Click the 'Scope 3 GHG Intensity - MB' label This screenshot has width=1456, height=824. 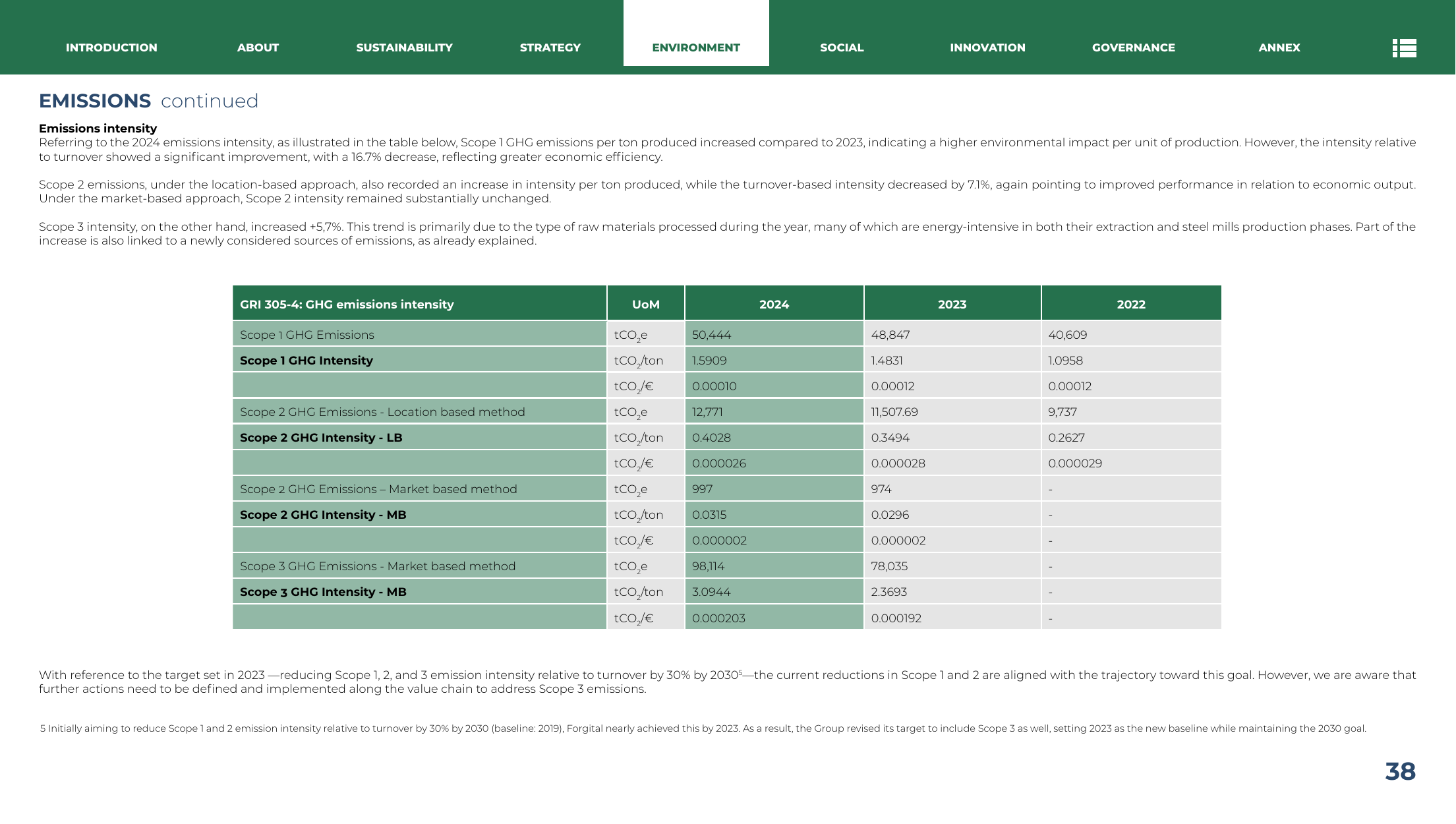(x=323, y=592)
